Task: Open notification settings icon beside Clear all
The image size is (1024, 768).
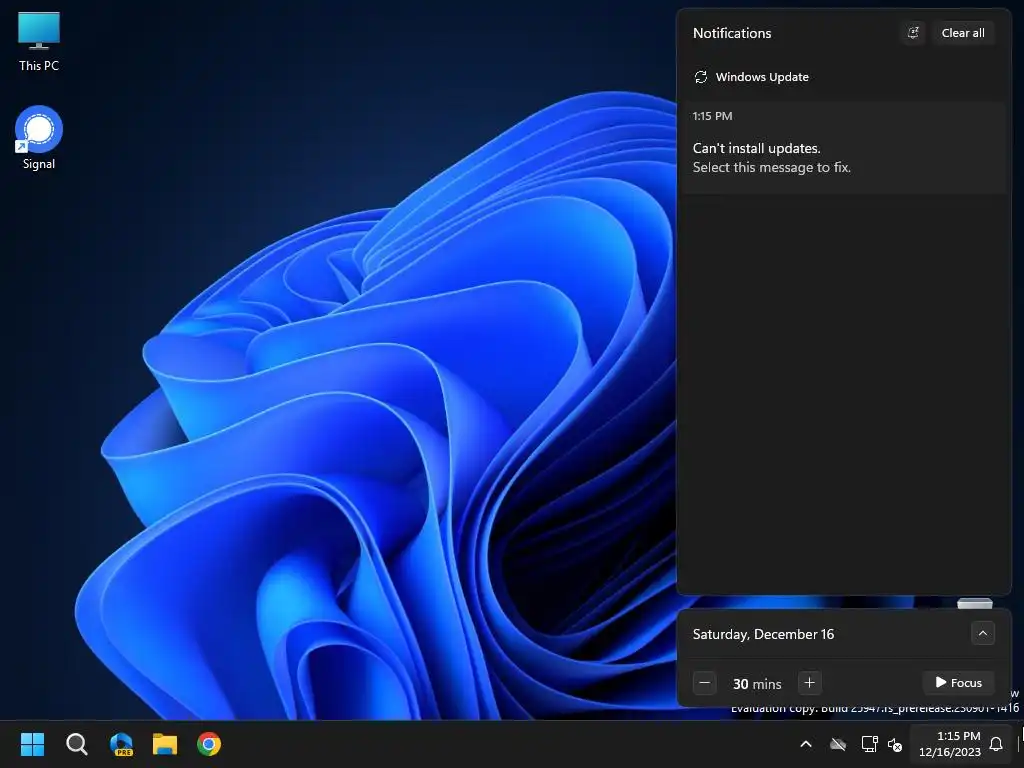Action: coord(913,33)
